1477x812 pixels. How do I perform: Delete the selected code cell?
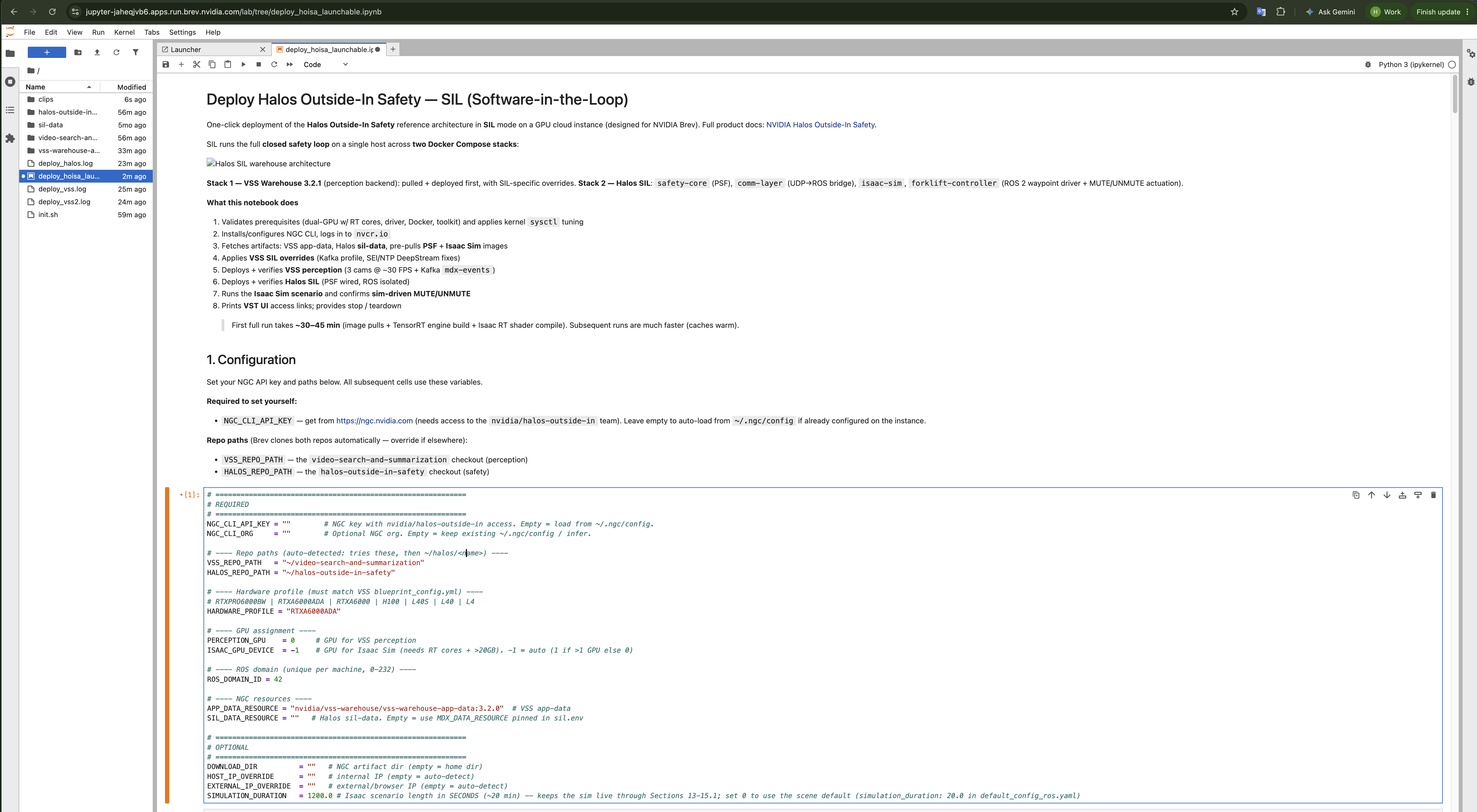click(1433, 495)
